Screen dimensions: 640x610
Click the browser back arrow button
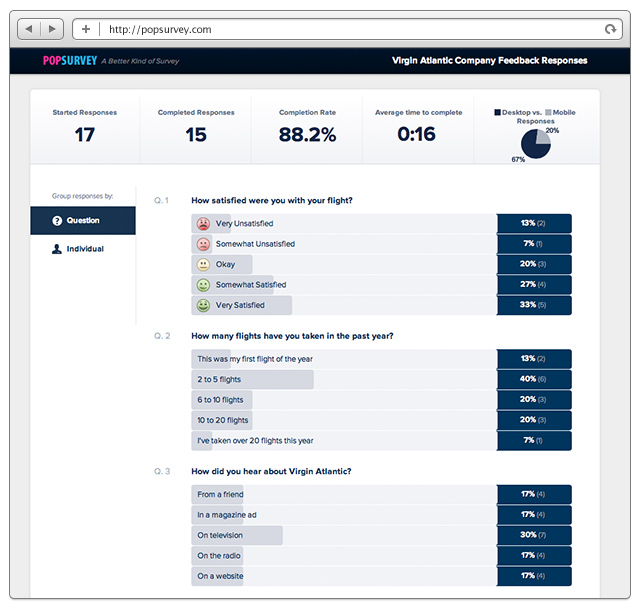[29, 29]
